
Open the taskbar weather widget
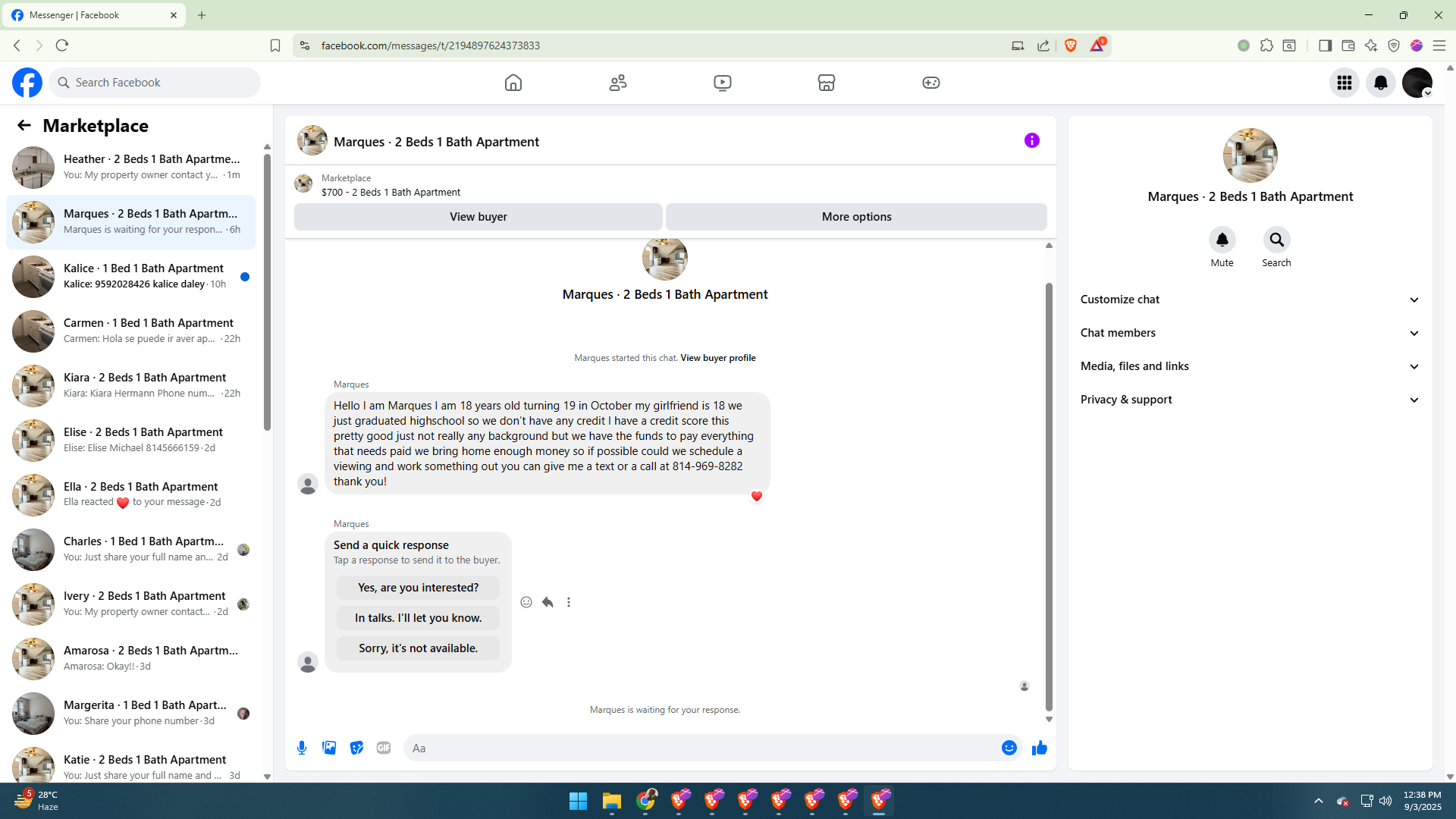tap(36, 802)
